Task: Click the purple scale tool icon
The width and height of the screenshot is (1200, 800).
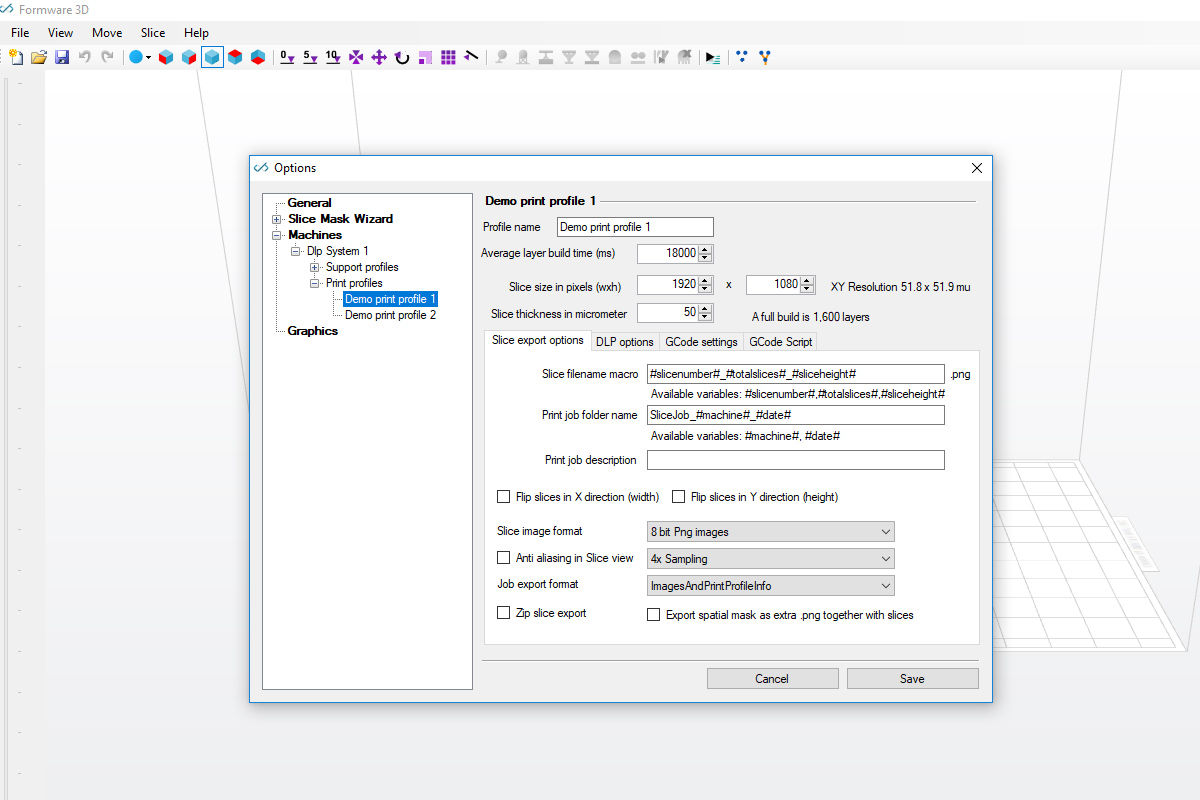Action: (425, 57)
